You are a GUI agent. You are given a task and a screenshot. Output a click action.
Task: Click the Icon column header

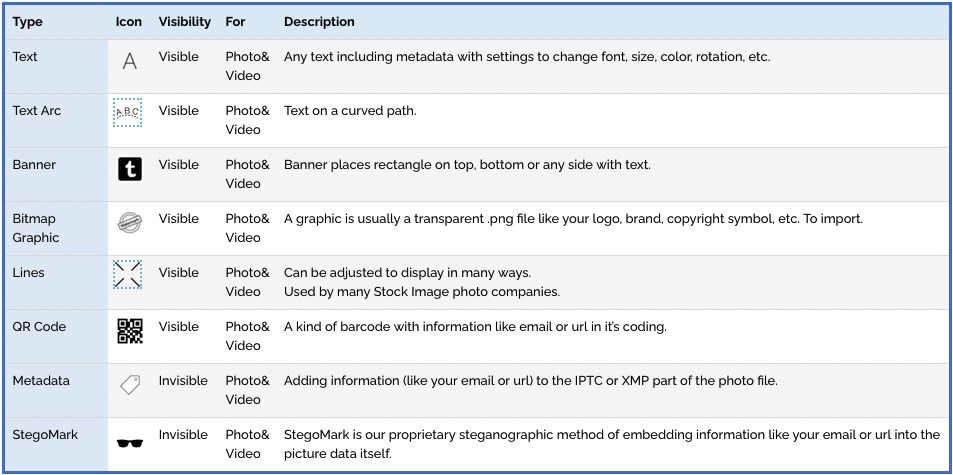point(128,22)
